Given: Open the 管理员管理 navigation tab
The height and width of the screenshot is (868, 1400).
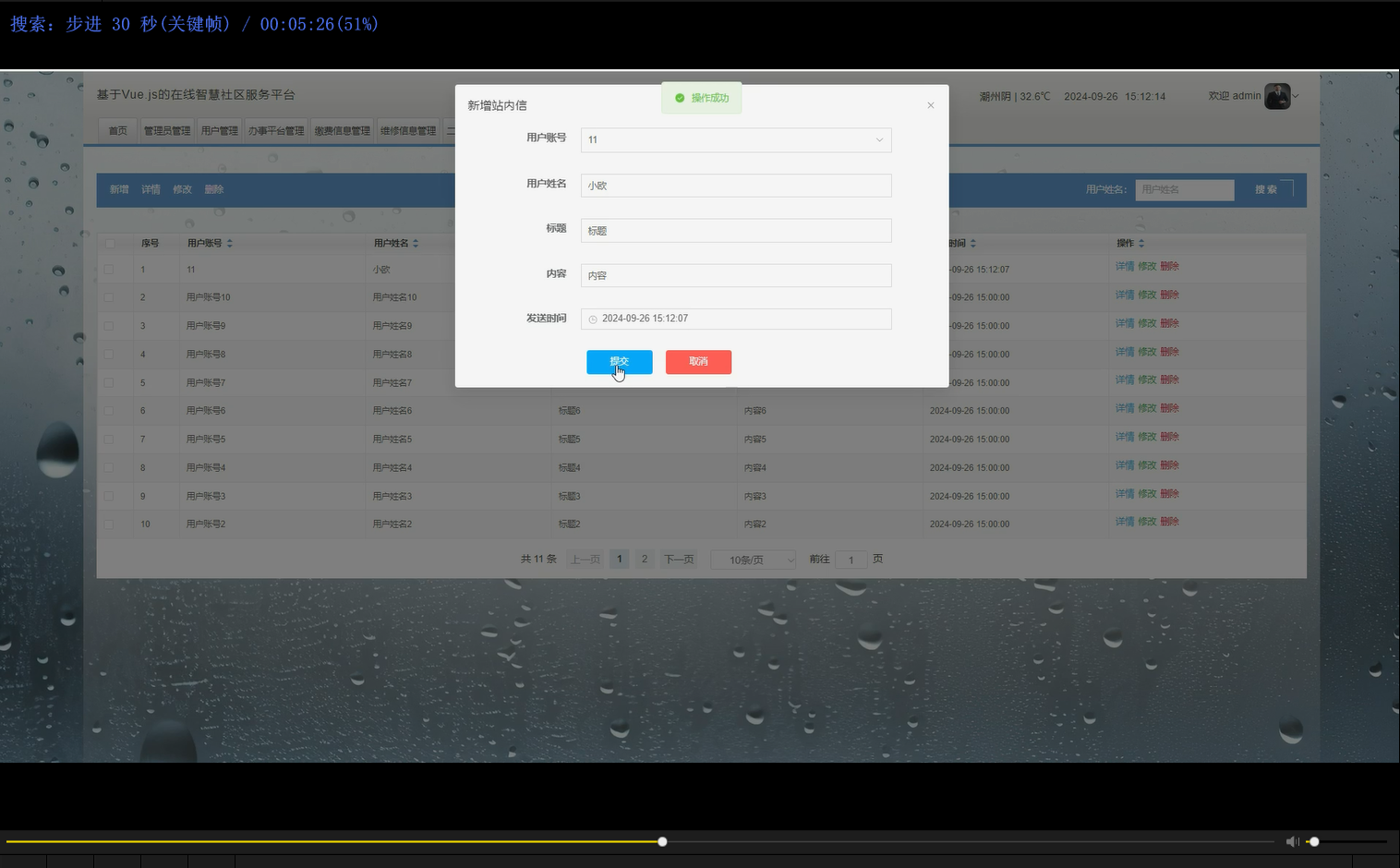Looking at the screenshot, I should 167,131.
